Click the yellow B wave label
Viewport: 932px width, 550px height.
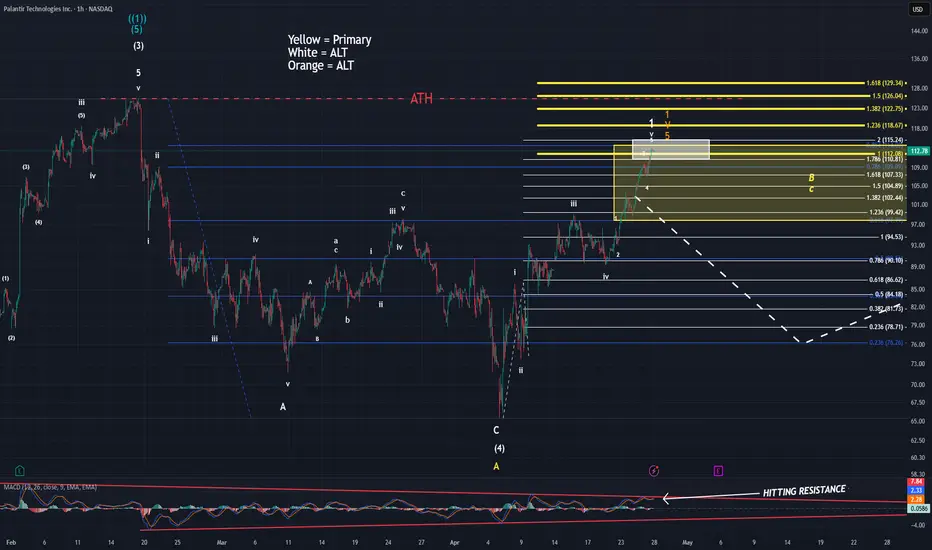click(x=811, y=178)
